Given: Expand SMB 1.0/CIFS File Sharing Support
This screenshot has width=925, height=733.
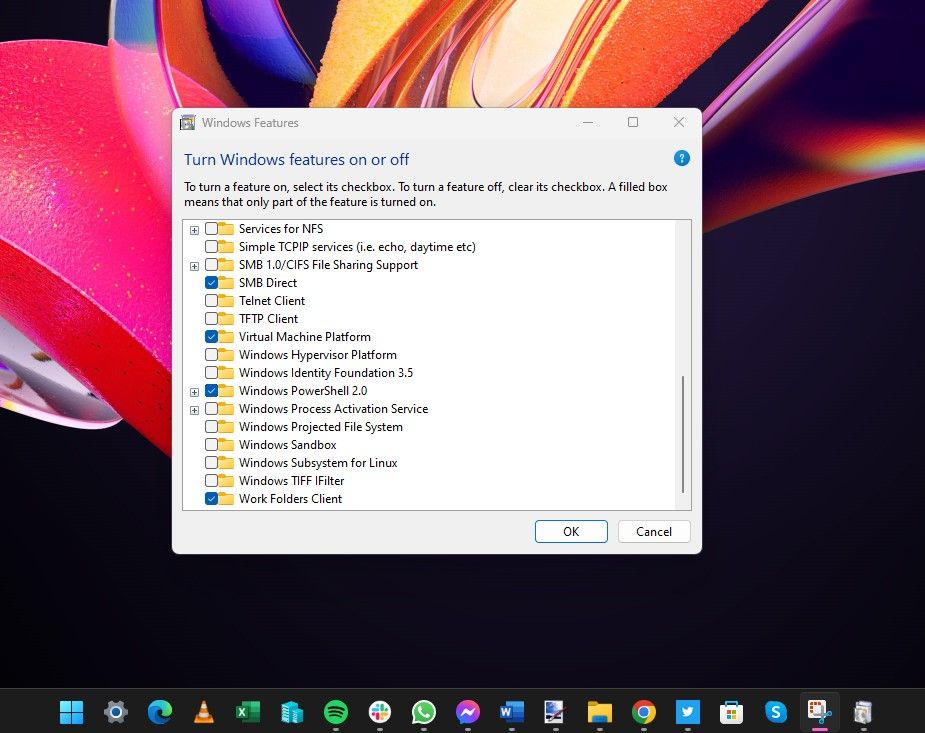Looking at the screenshot, I should [194, 265].
